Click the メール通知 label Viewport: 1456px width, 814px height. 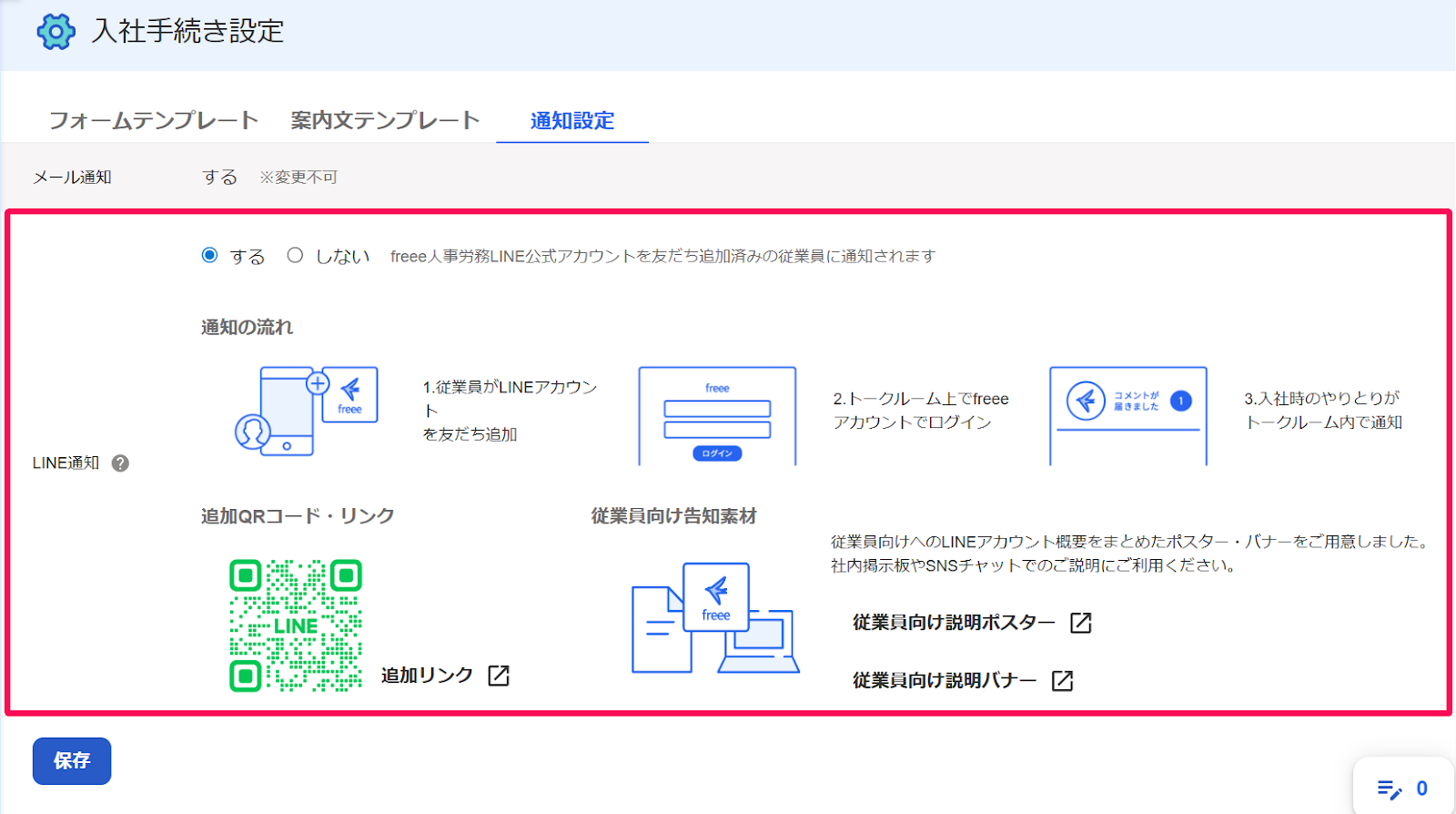coord(72,178)
